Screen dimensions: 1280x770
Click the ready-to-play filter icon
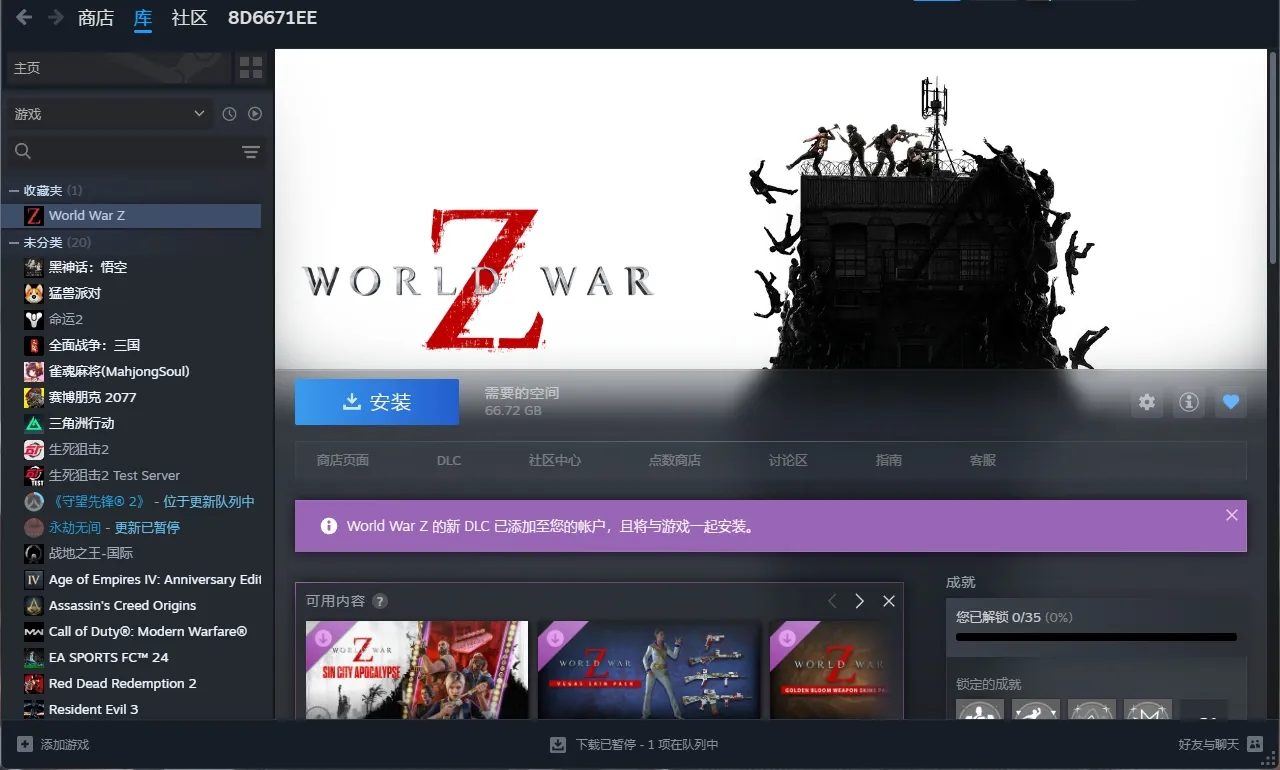[x=255, y=114]
